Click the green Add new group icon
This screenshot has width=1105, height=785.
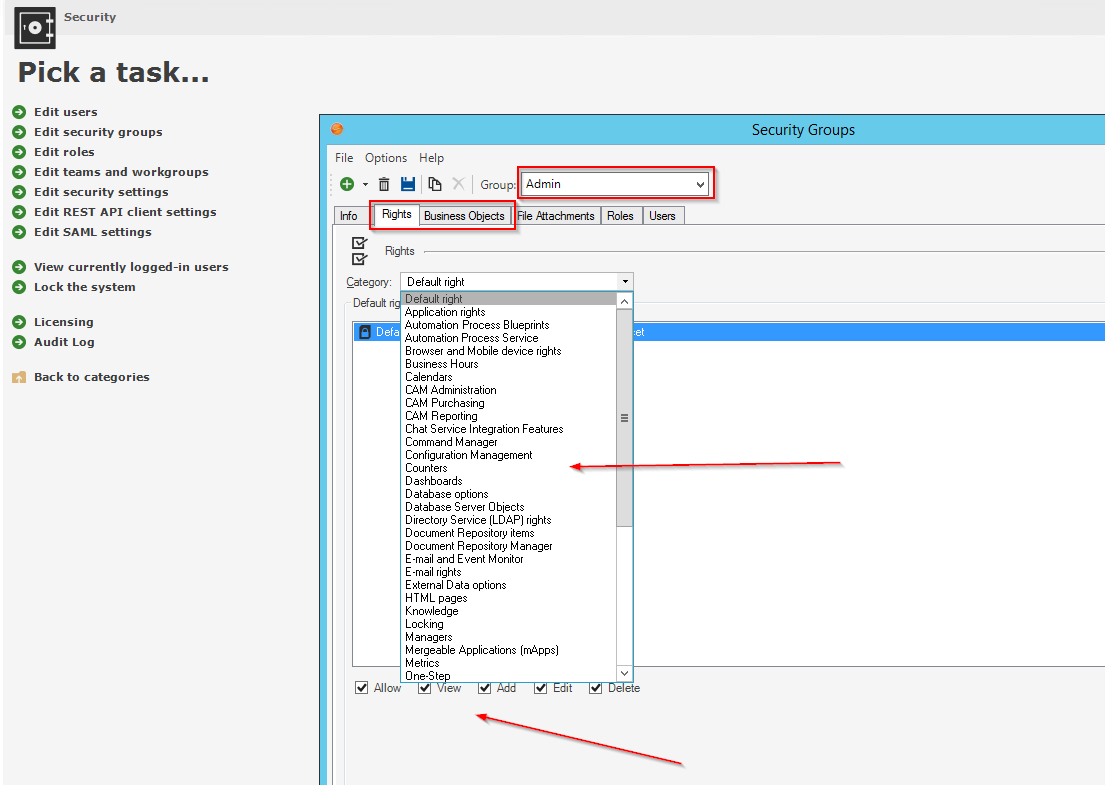[x=346, y=184]
